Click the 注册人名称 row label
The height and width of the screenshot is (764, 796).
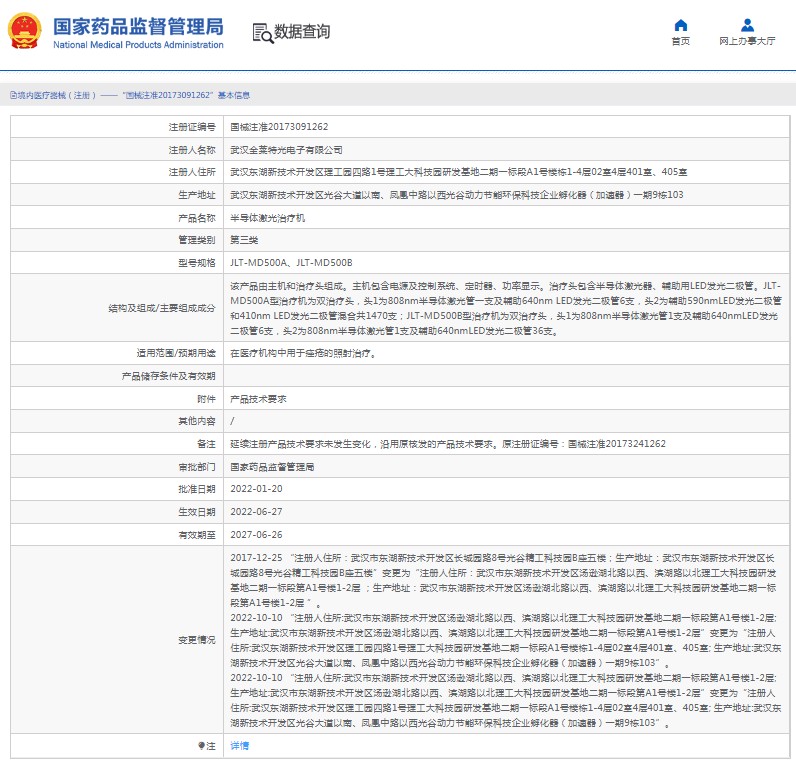(x=192, y=150)
